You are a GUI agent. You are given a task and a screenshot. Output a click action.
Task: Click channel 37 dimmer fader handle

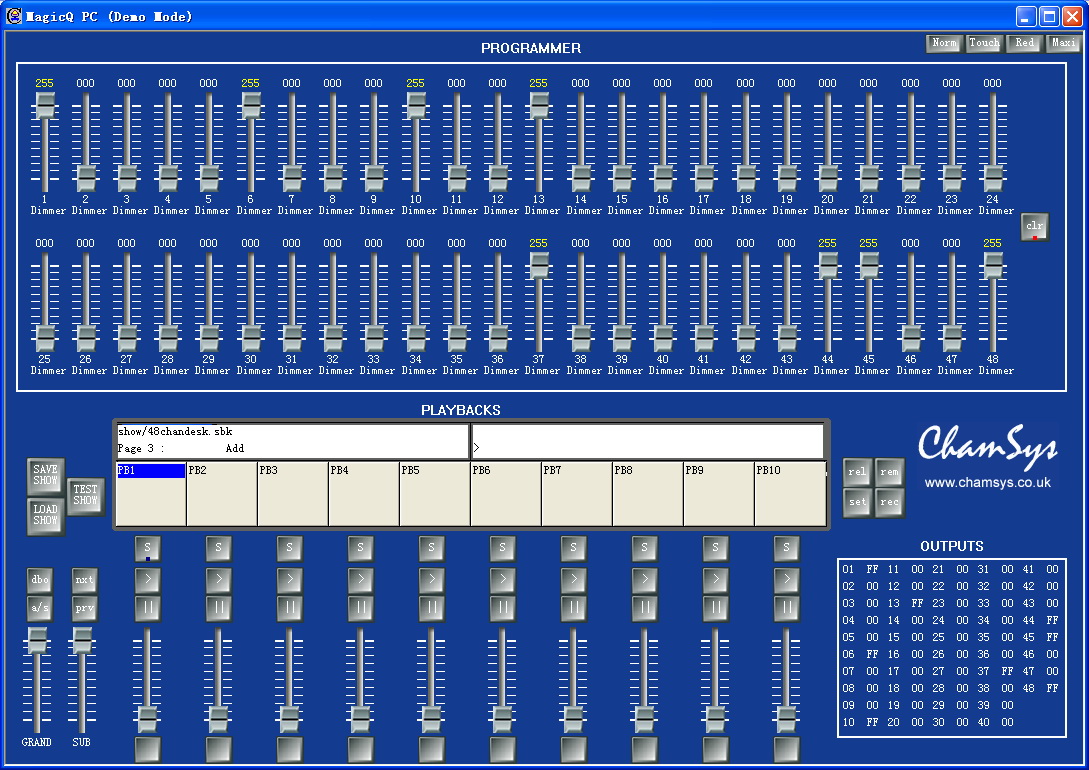click(x=538, y=265)
